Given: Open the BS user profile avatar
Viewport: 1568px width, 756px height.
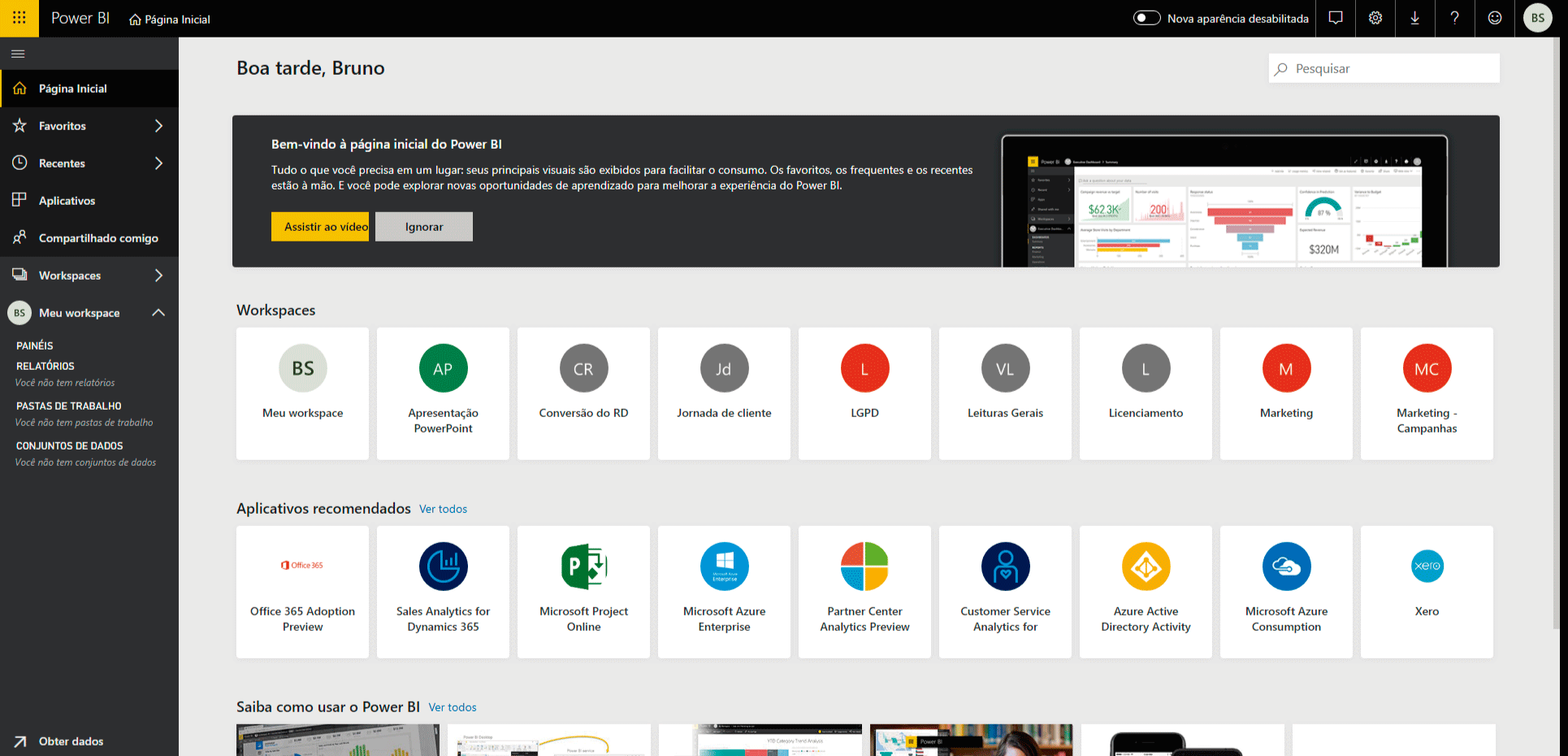Looking at the screenshot, I should pyautogui.click(x=1538, y=18).
